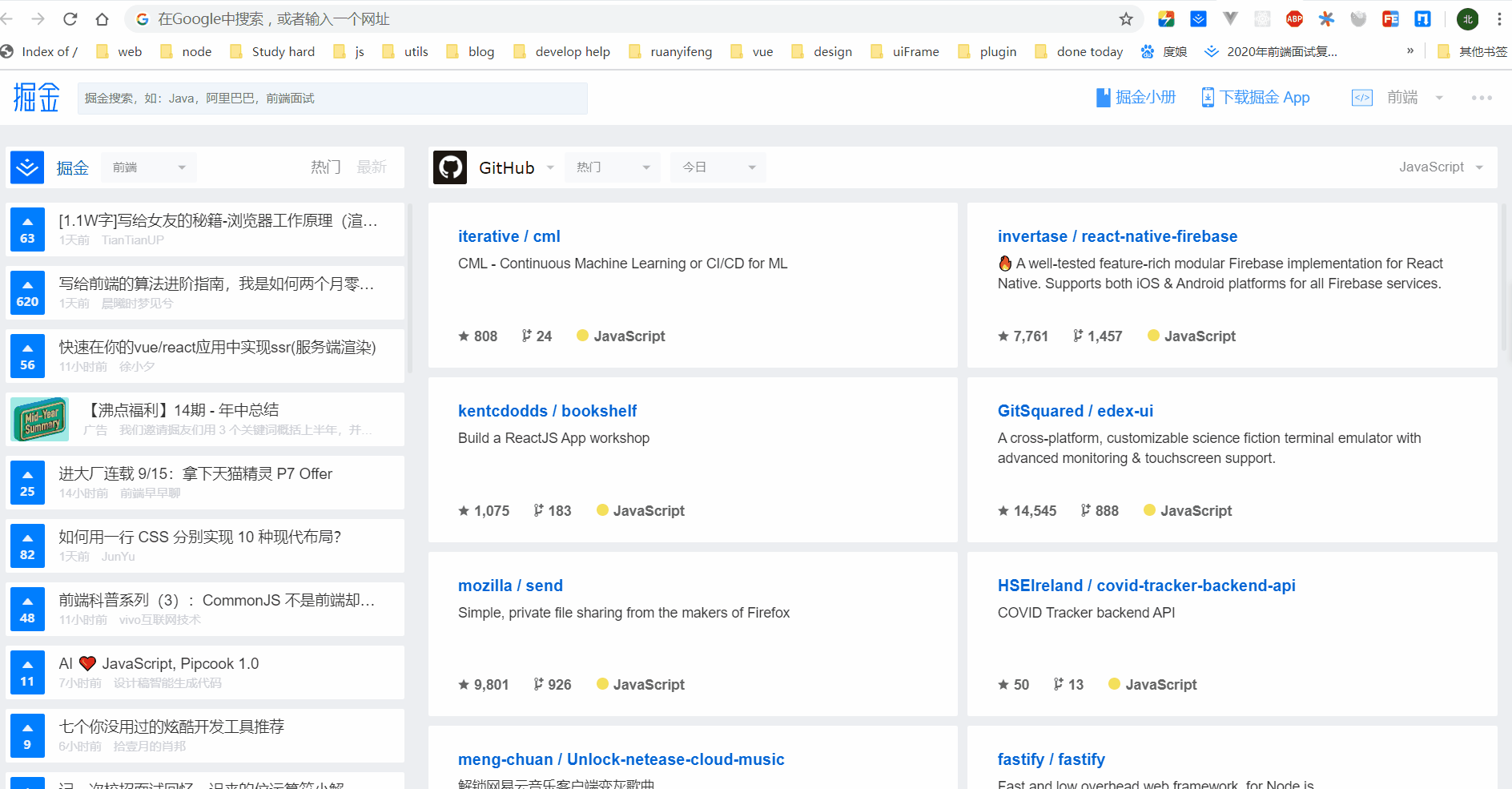
Task: Open the 其他书签 other bookmarks folder
Action: click(x=1473, y=51)
